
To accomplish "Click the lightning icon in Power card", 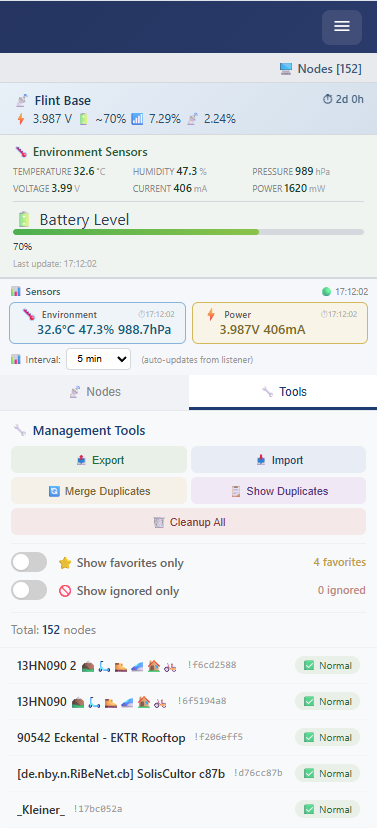I will 211,315.
